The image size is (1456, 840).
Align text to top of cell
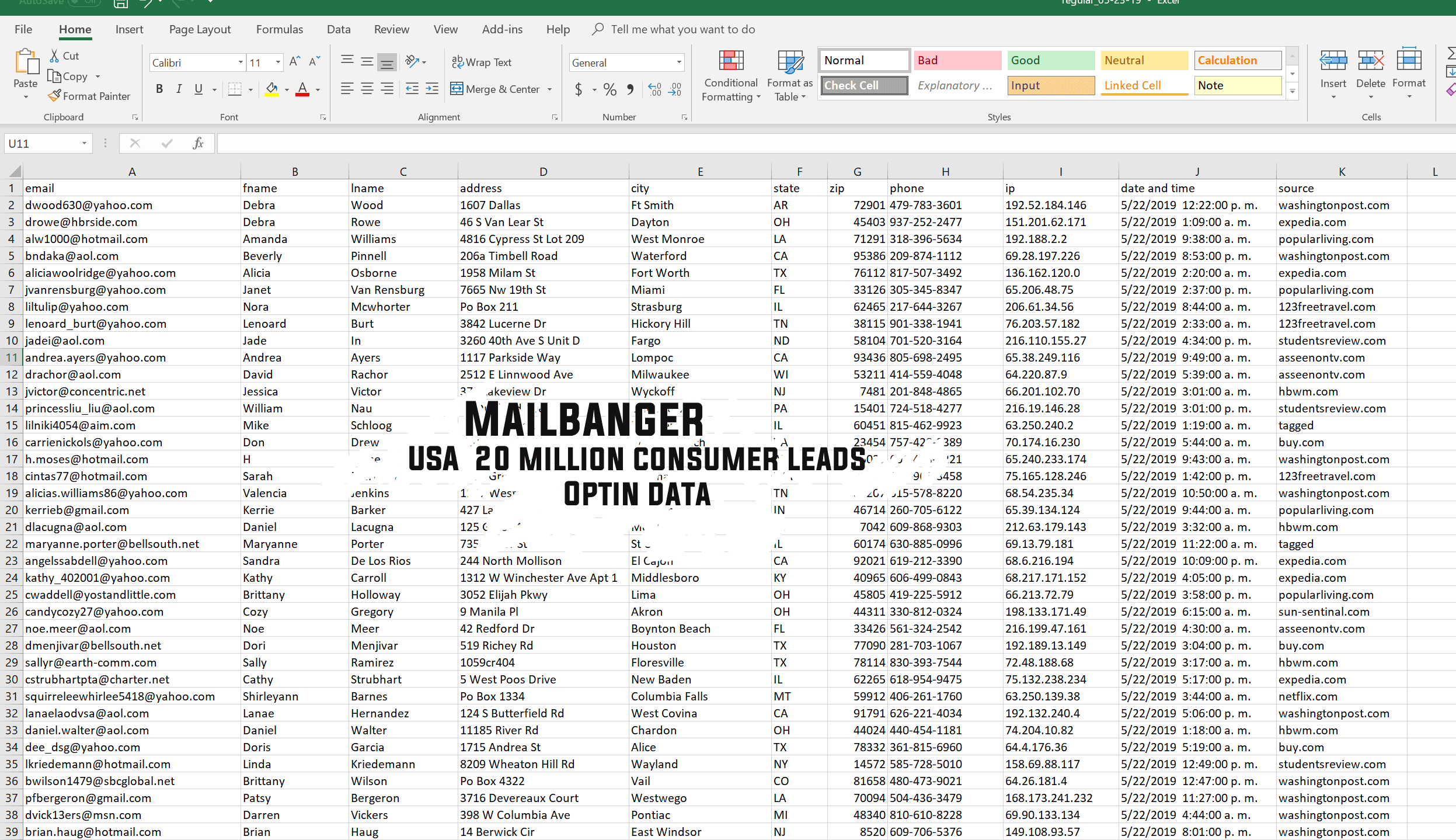[x=347, y=61]
